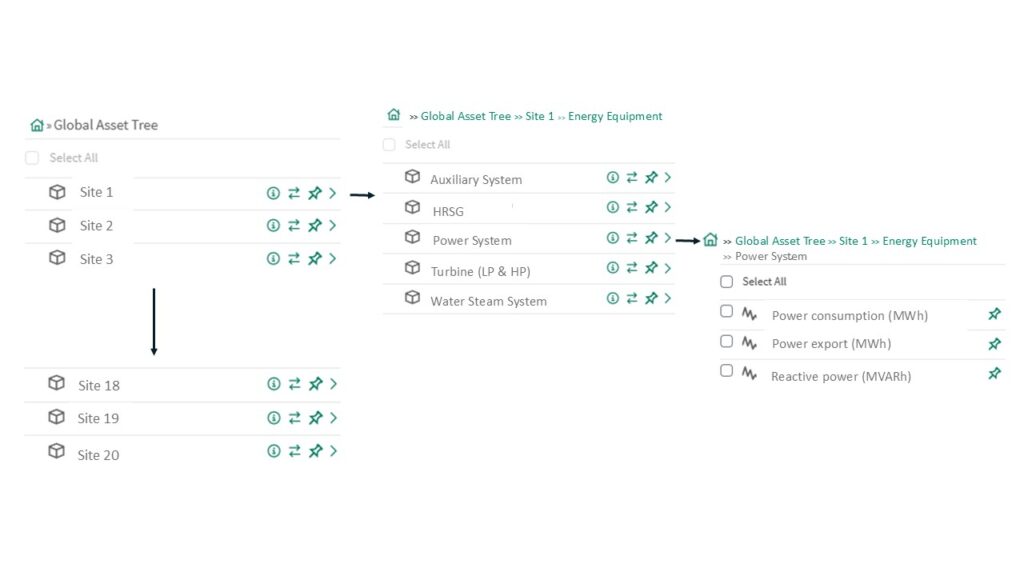Expand Site 20 with its chevron
Image resolution: width=1024 pixels, height=576 pixels.
click(x=333, y=451)
